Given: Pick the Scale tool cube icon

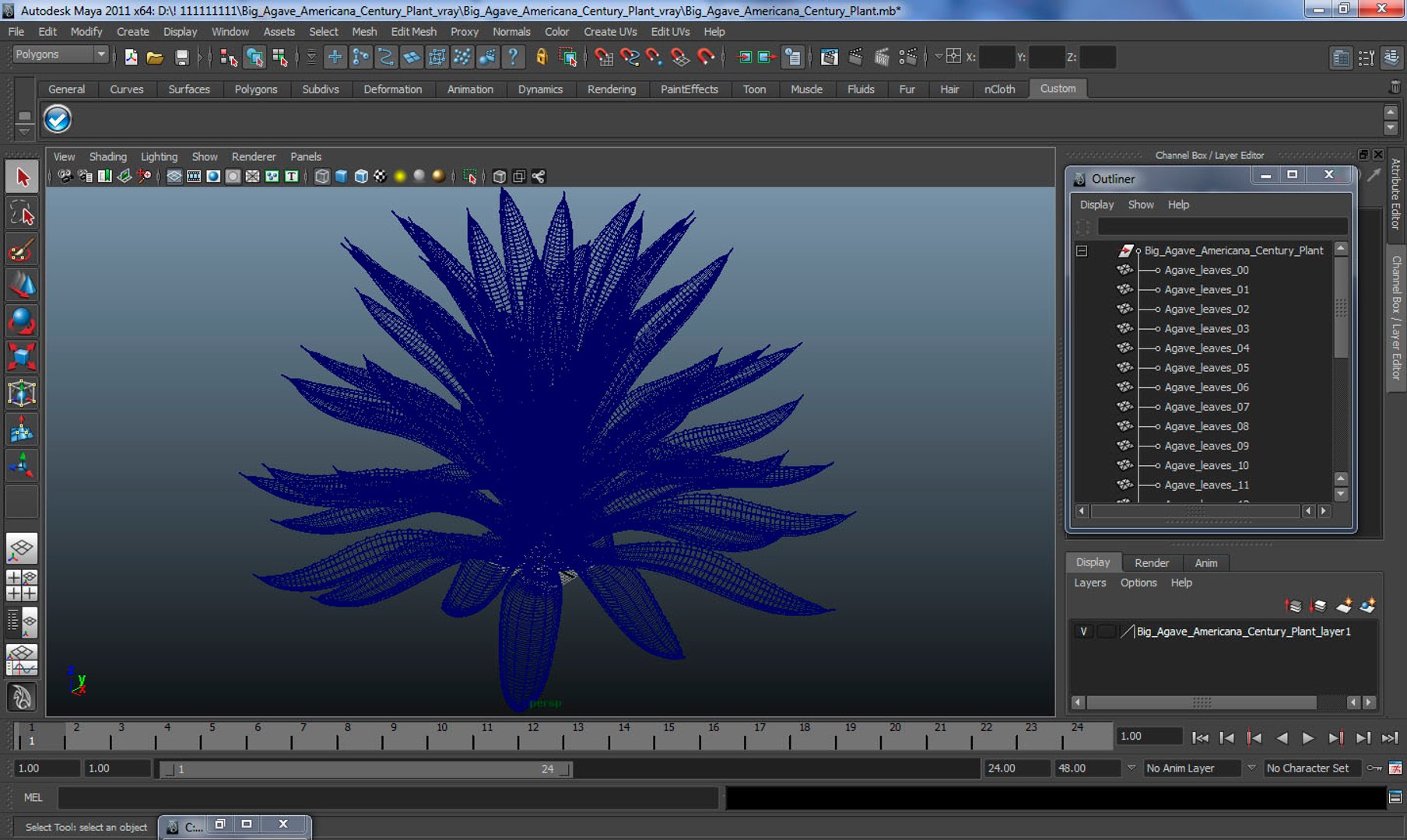Looking at the screenshot, I should pyautogui.click(x=22, y=357).
